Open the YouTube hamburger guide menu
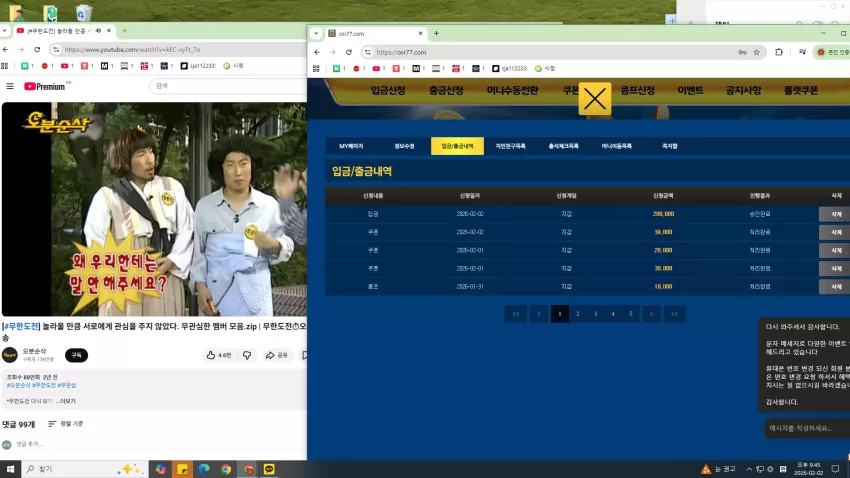 [x=10, y=86]
